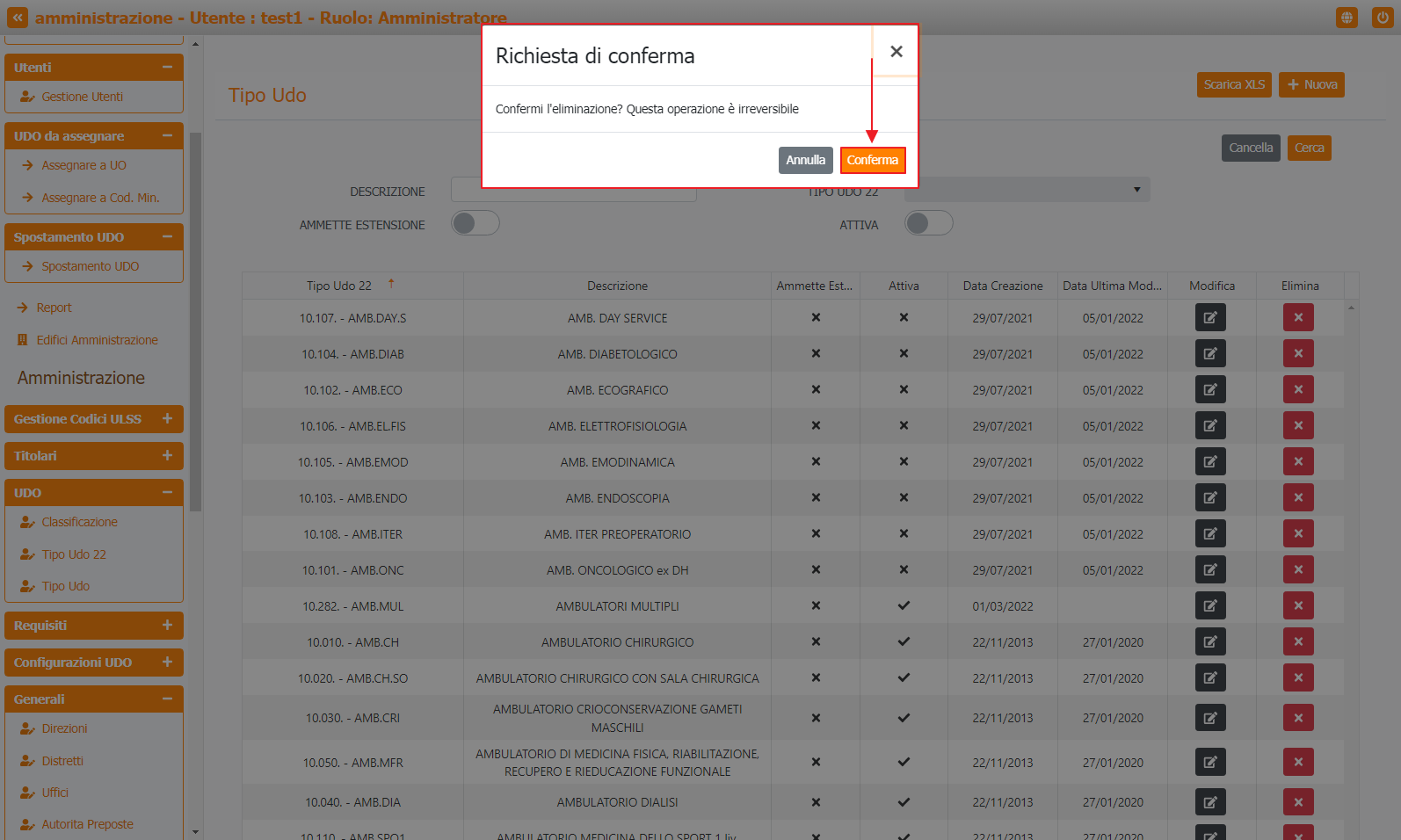Toggle the ATTIVA filter switch
The height and width of the screenshot is (840, 1401).
[x=929, y=223]
